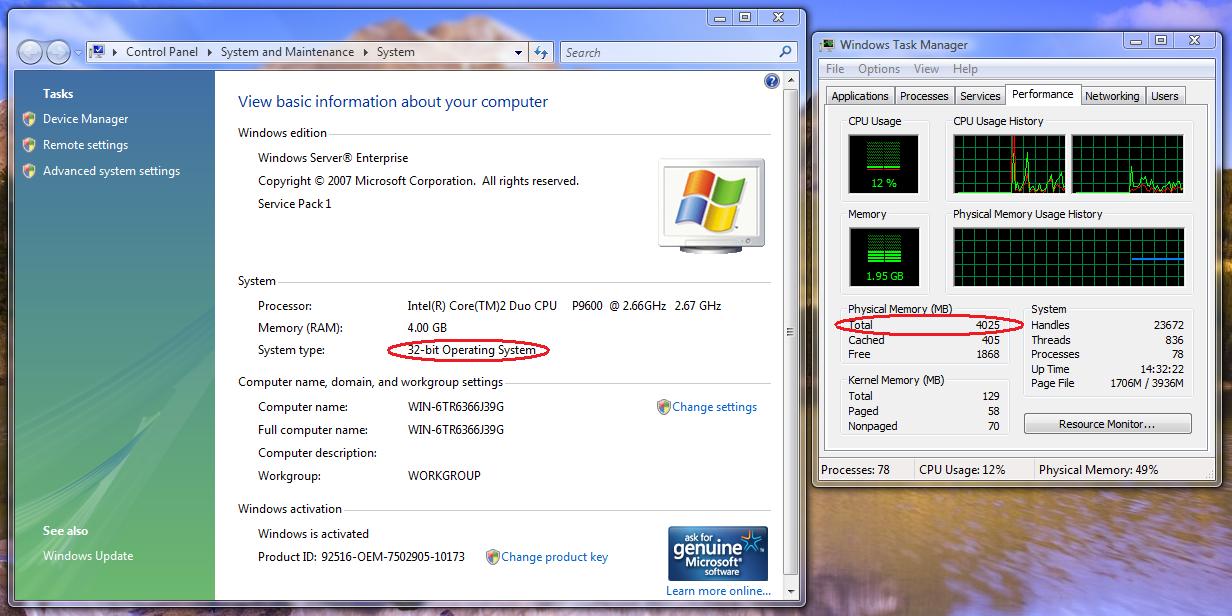This screenshot has width=1232, height=616.
Task: Switch to the Processes tab
Action: (x=924, y=96)
